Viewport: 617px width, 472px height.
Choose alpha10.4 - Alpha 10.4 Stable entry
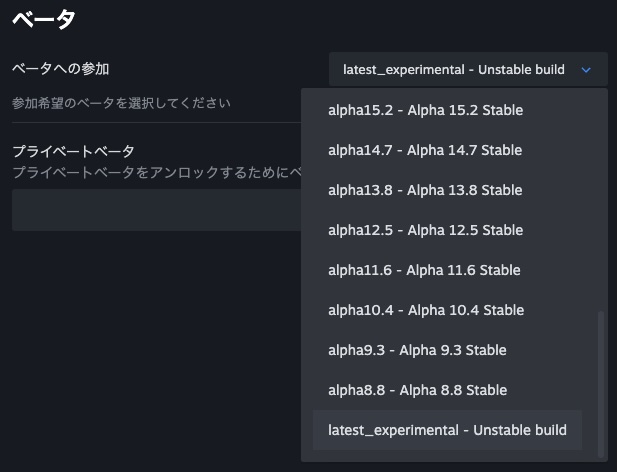[425, 310]
